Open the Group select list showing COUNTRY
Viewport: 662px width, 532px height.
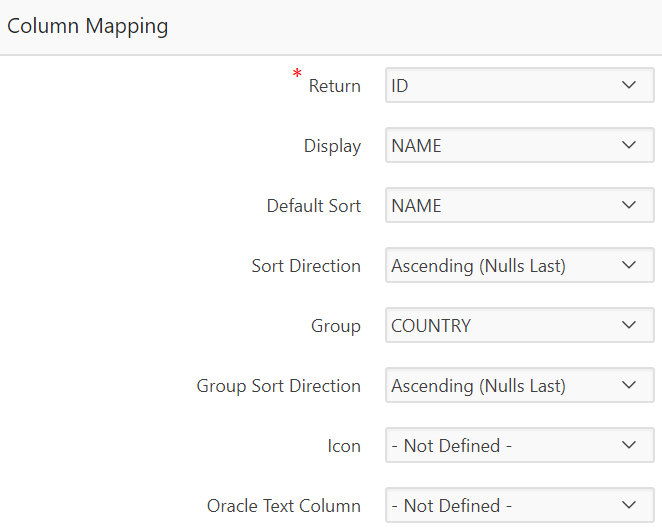click(x=500, y=326)
